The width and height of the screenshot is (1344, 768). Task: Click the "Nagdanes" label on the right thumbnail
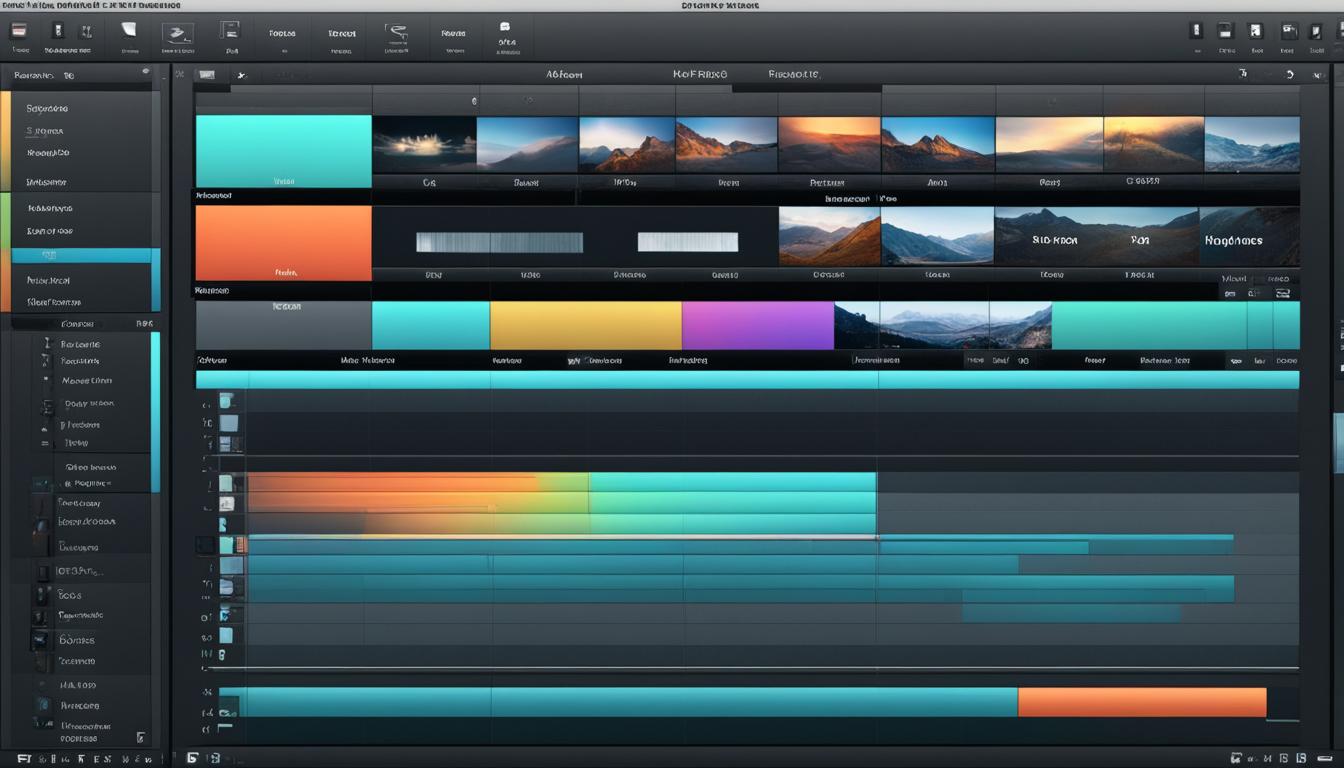pyautogui.click(x=1233, y=241)
